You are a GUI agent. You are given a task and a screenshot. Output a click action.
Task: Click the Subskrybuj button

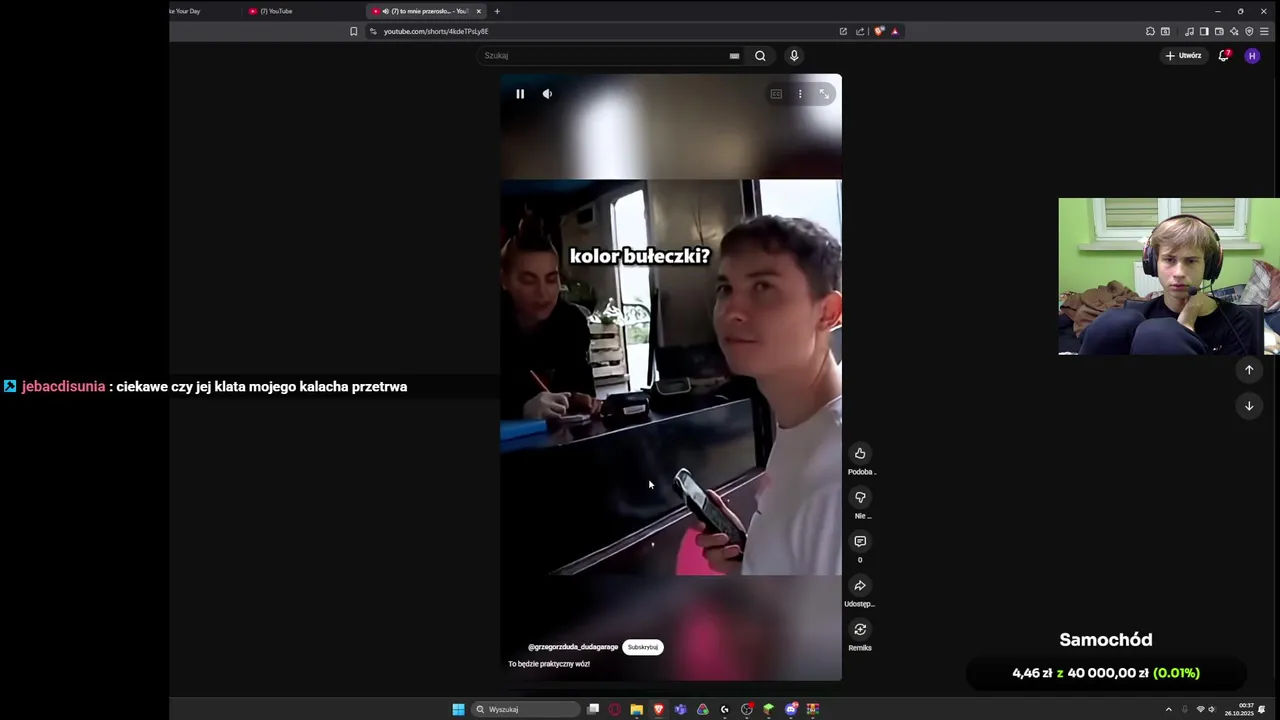click(x=643, y=647)
